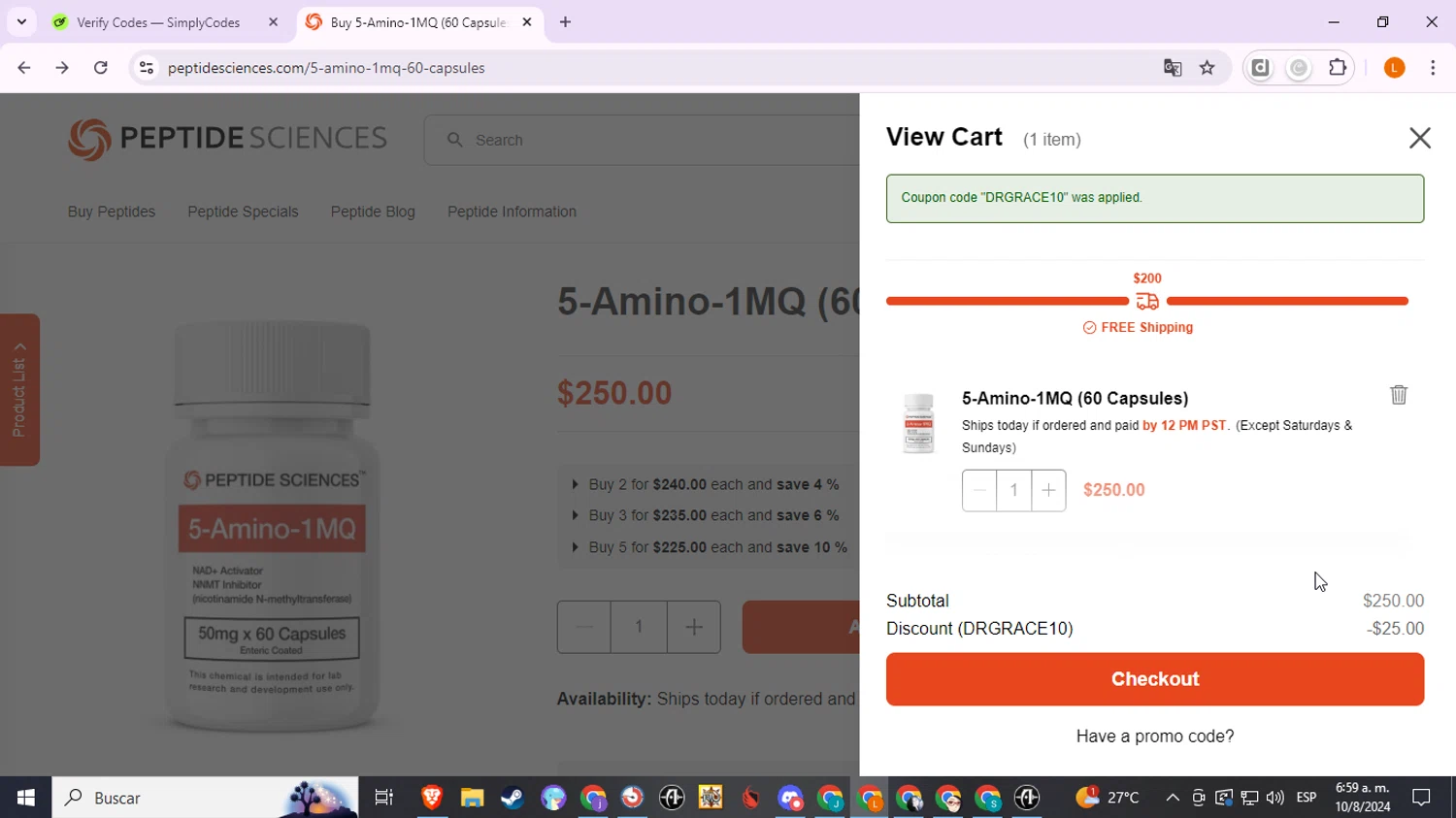Open the ESP language indicator
Viewport: 1456px width, 818px height.
point(1307,798)
